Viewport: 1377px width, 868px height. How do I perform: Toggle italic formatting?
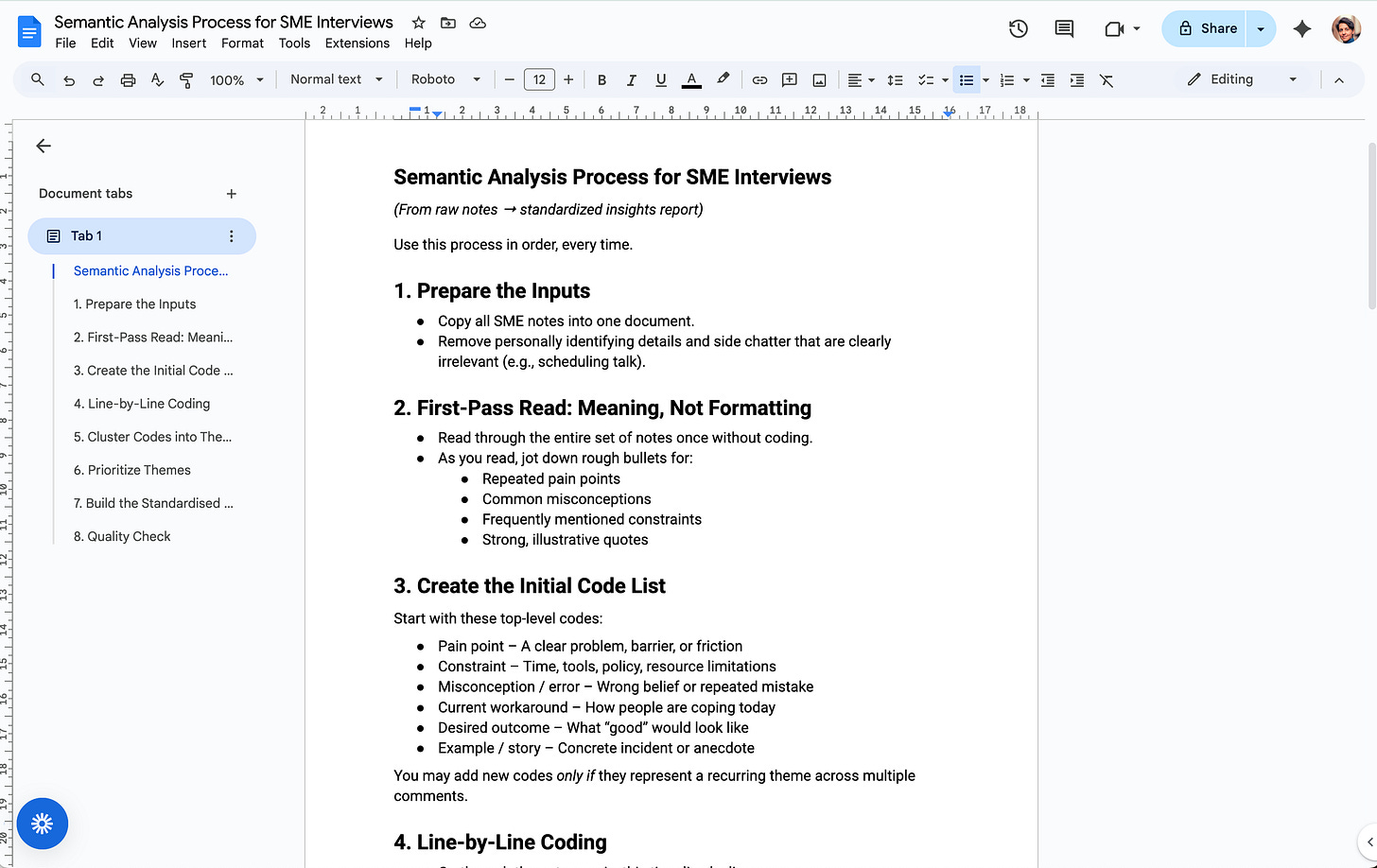coord(631,80)
